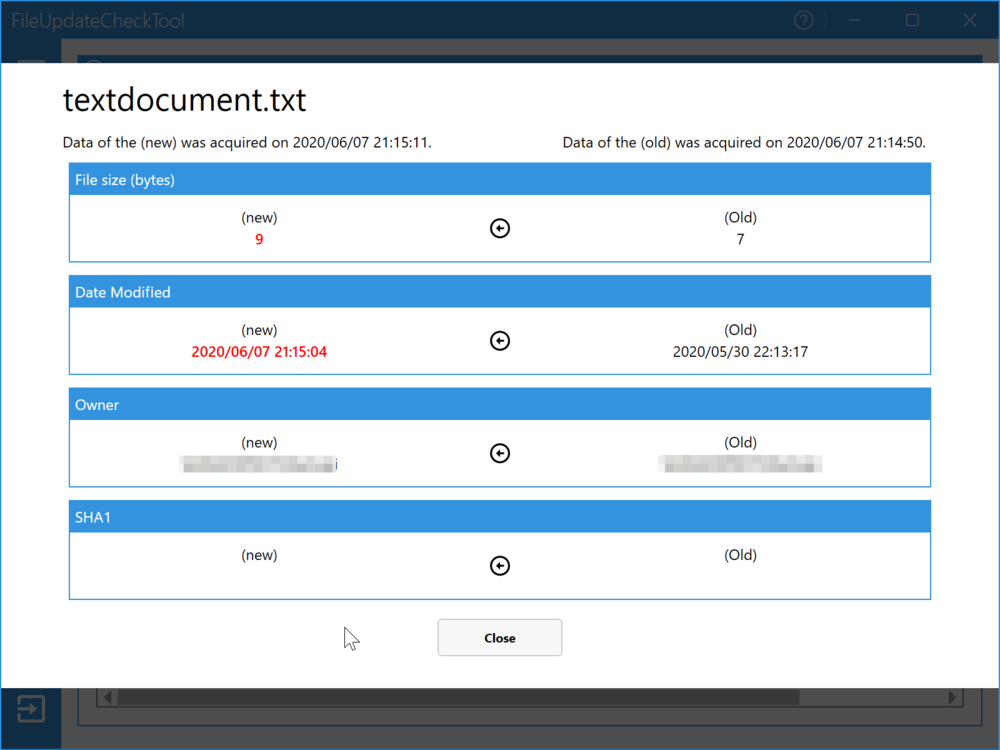Image resolution: width=1000 pixels, height=750 pixels.
Task: Click the arrow icon in Date Modified row
Action: point(500,341)
